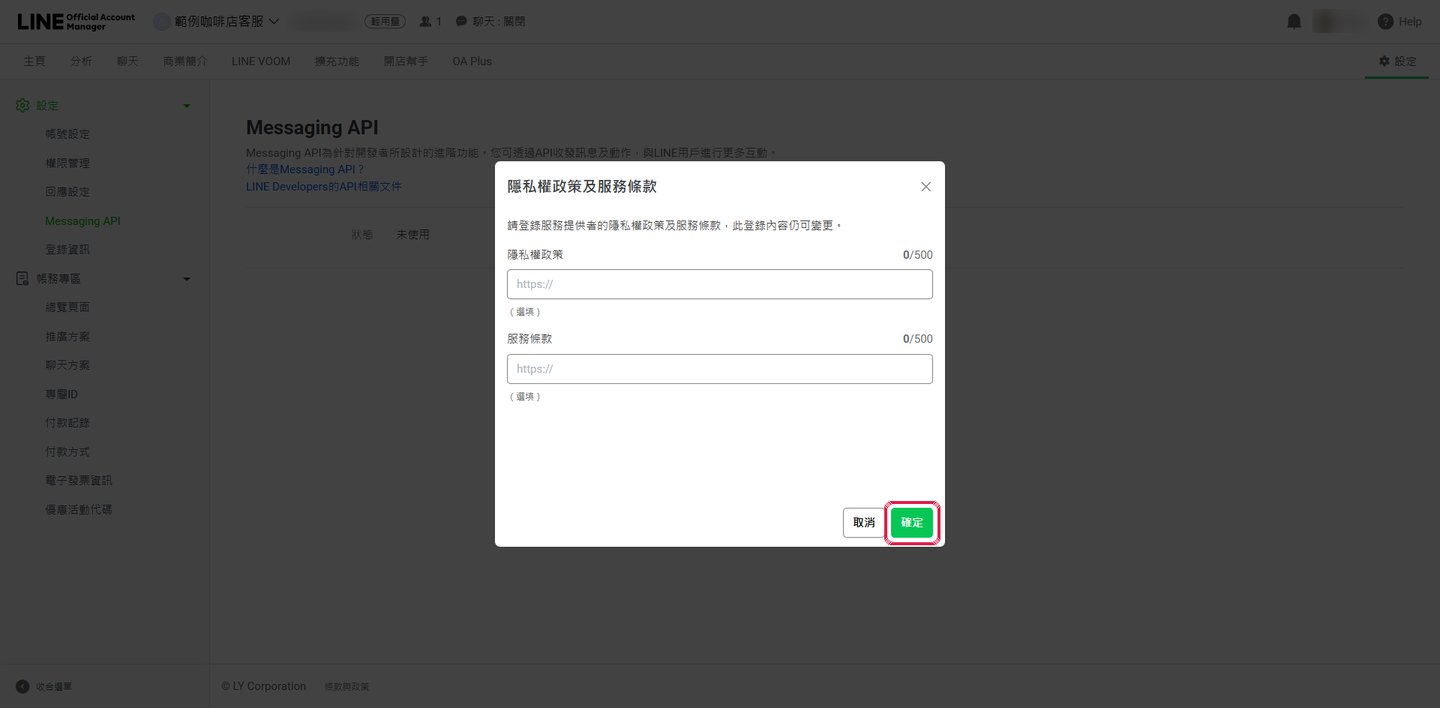The image size is (1440, 708).
Task: Open the LINE VOOM tab
Action: pos(261,61)
